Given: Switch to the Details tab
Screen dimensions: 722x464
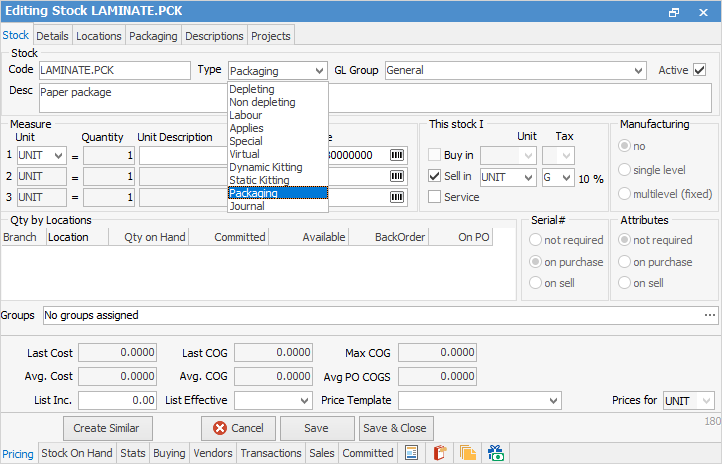Looking at the screenshot, I should 52,36.
